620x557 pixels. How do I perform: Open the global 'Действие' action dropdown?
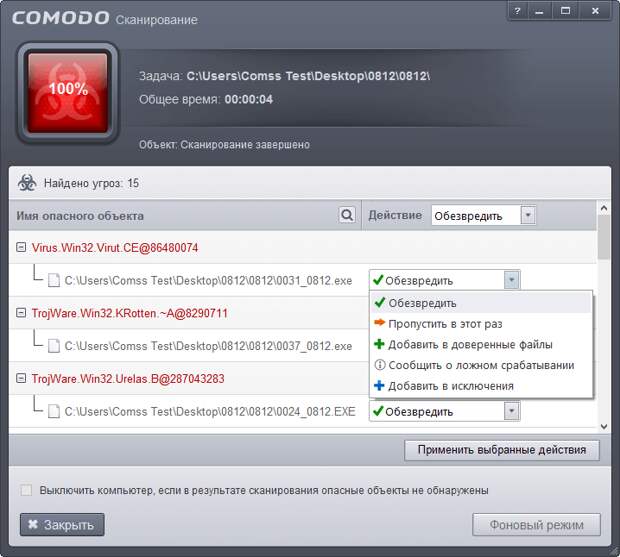(528, 215)
